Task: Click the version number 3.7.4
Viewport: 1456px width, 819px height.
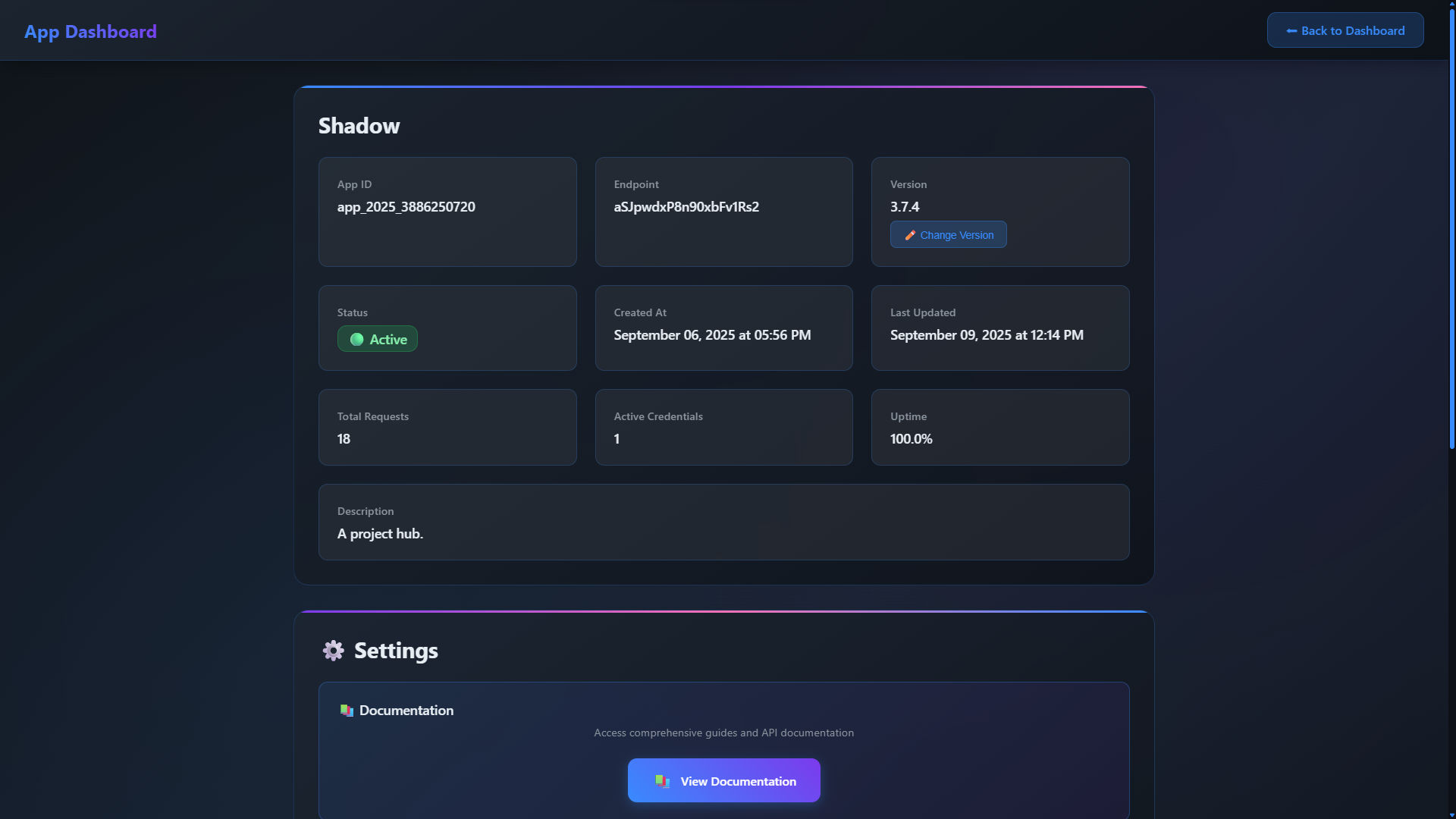Action: click(904, 207)
